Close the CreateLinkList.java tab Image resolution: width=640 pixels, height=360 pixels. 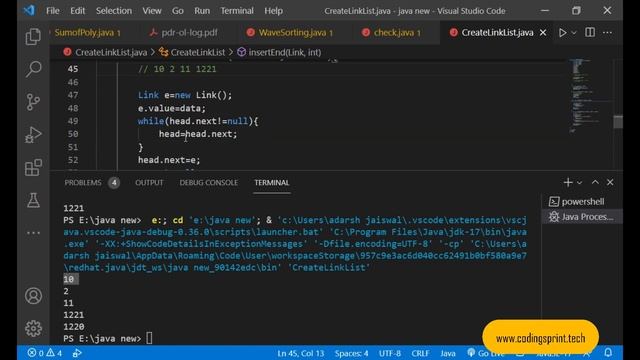[x=543, y=33]
